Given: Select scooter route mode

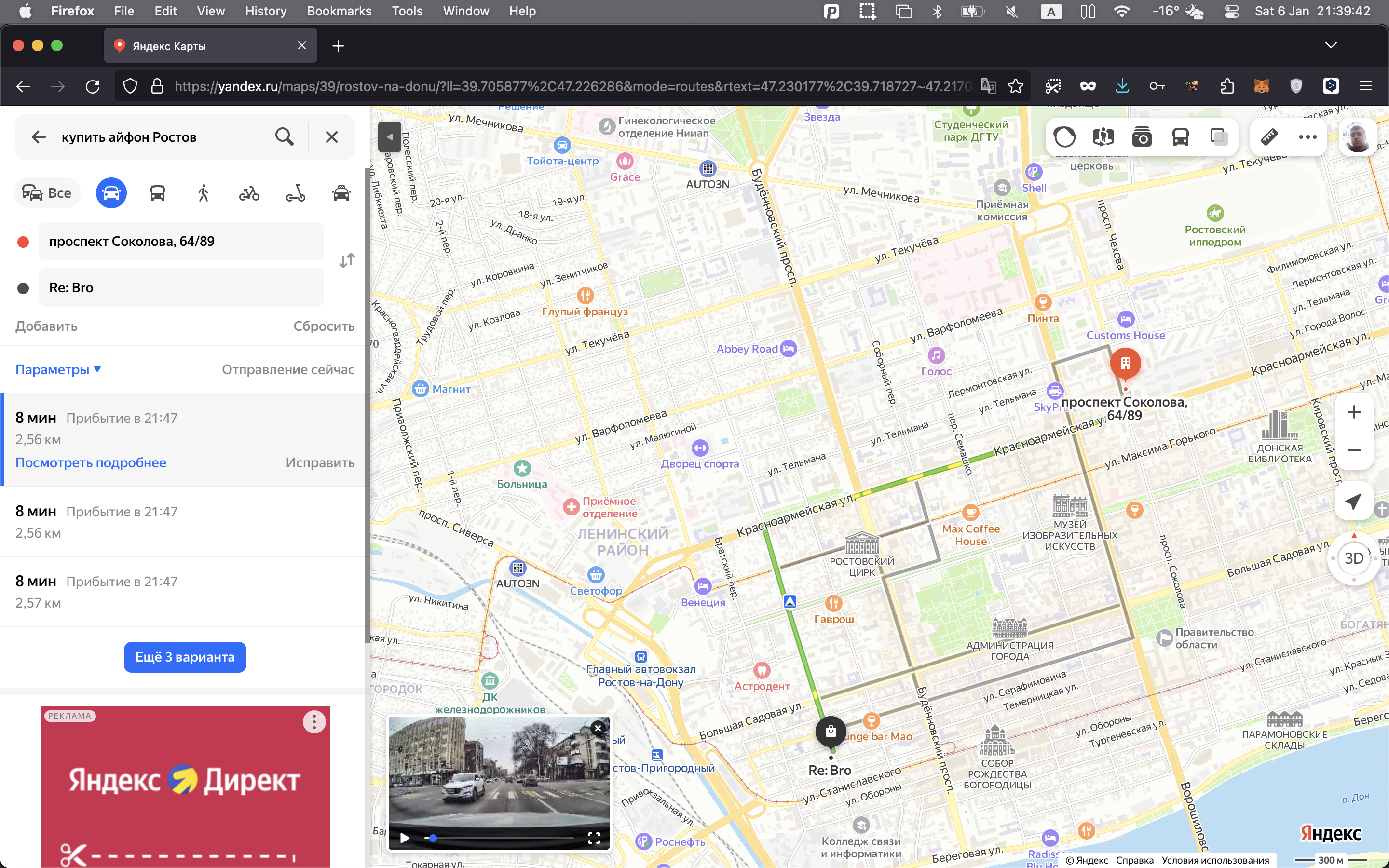Looking at the screenshot, I should coord(296,193).
